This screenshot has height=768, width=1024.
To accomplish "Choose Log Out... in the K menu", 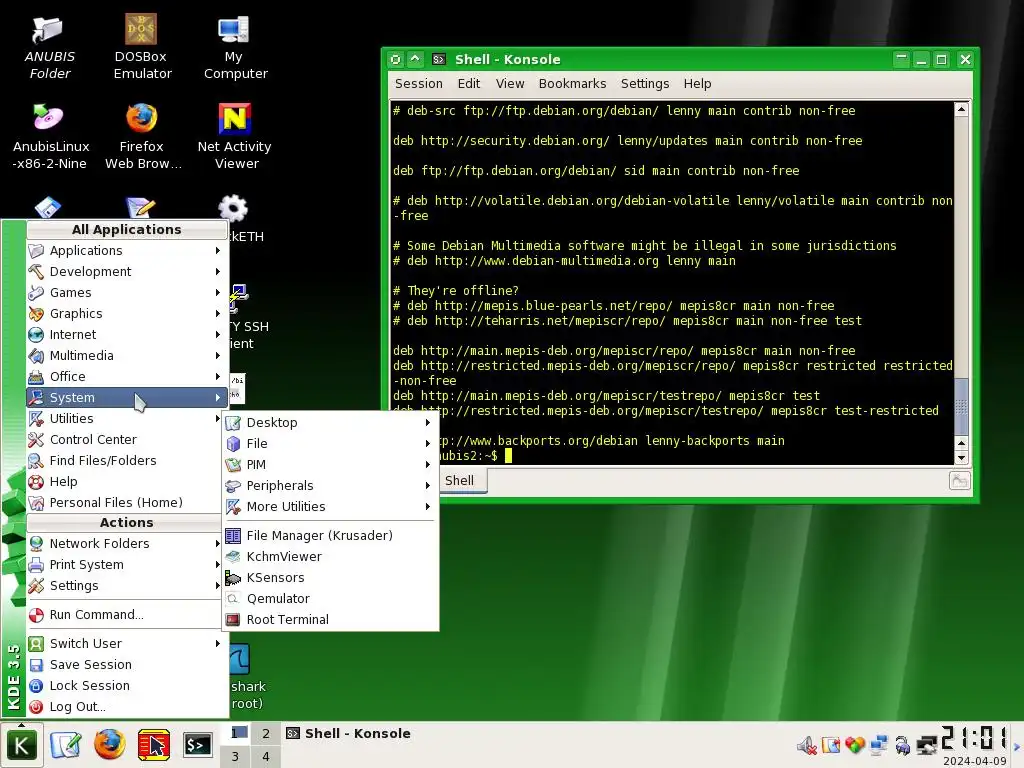I will [126, 707].
